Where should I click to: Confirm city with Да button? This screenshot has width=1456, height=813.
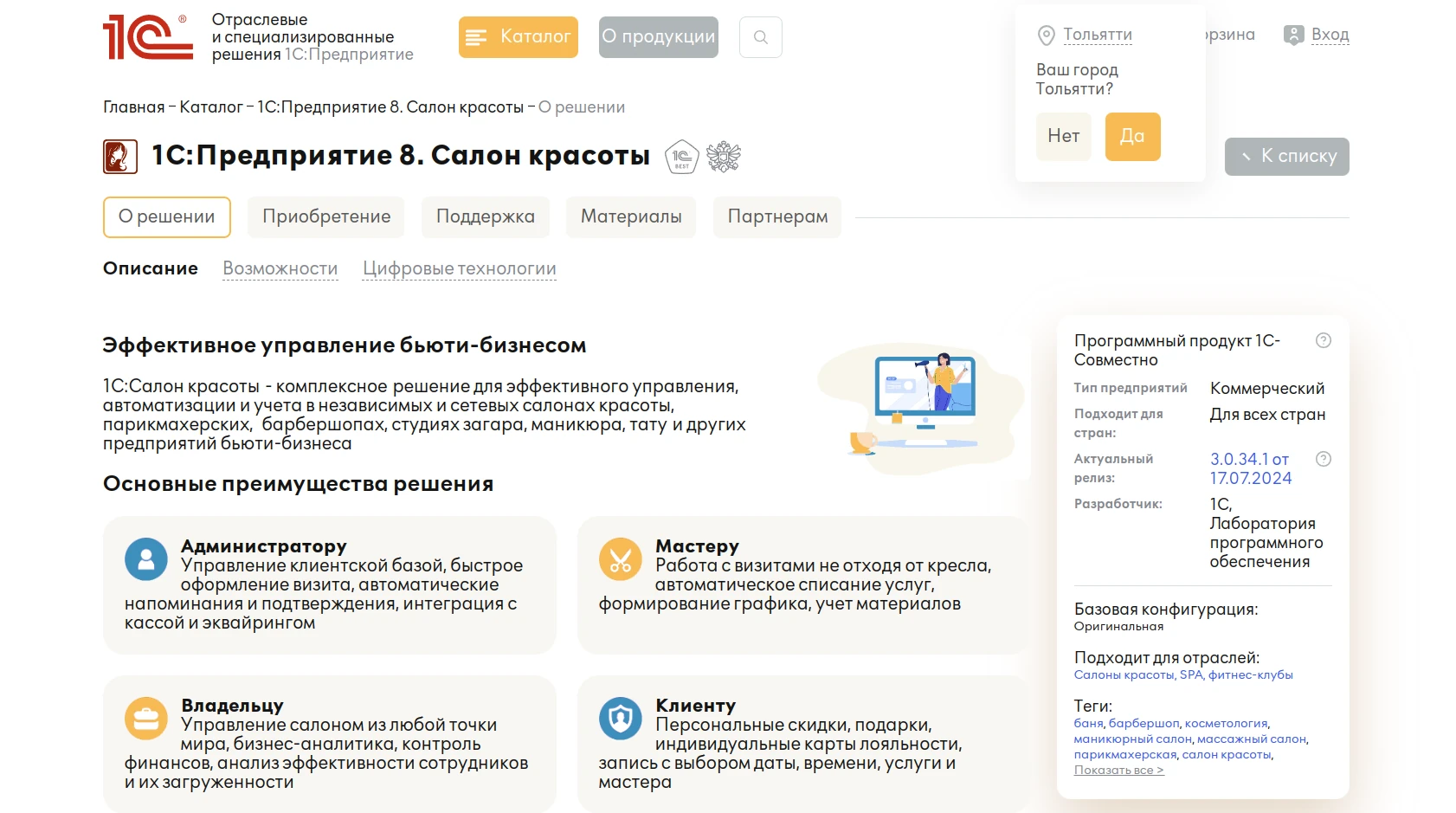[x=1133, y=136]
